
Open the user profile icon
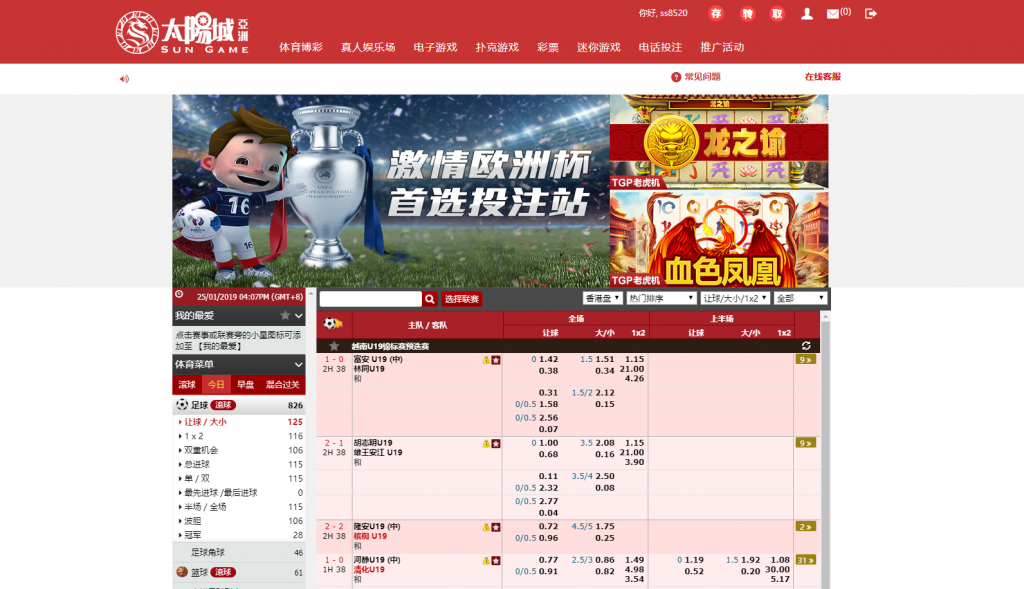click(807, 14)
